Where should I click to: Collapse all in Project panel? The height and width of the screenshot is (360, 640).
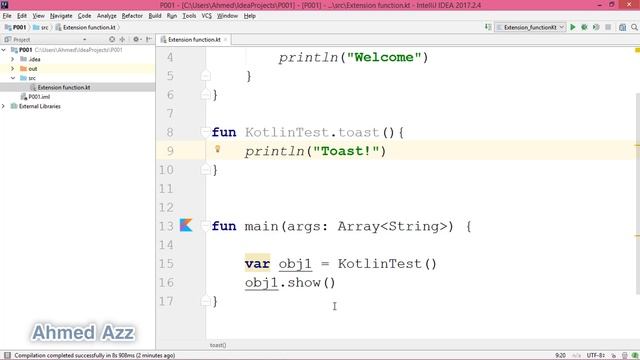point(122,39)
